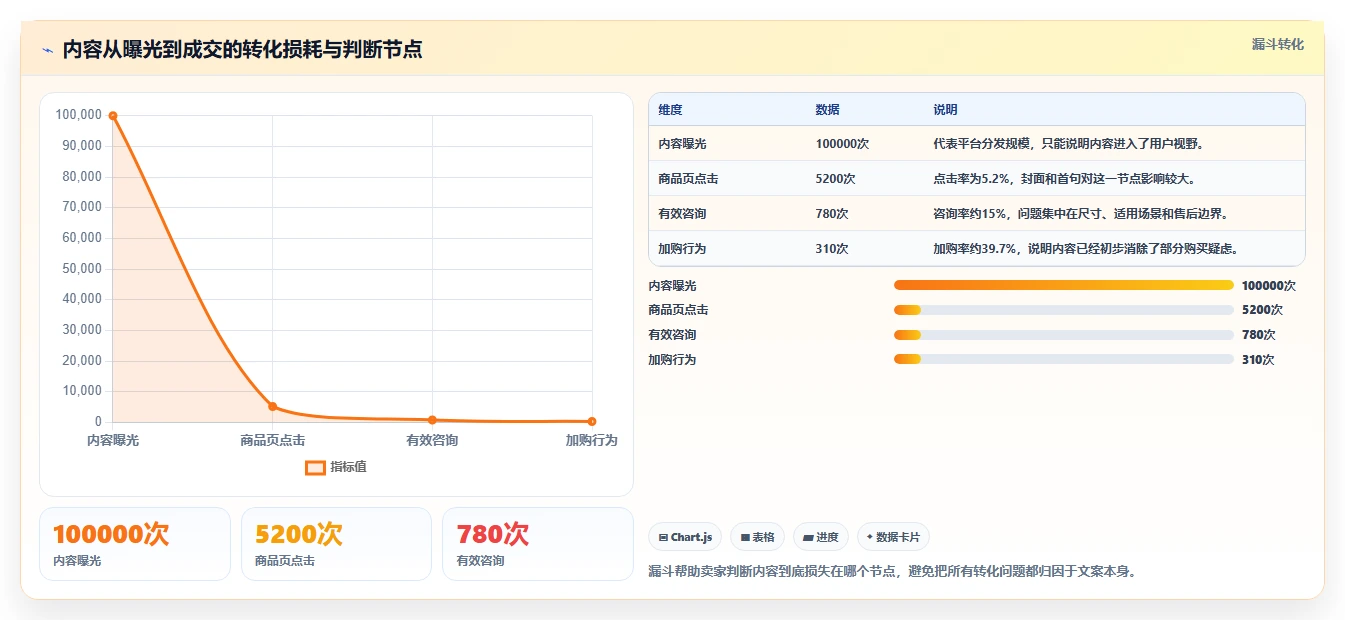The height and width of the screenshot is (620, 1345).
Task: Click the description starting 点击率为5.2%
Action: pos(1064,179)
